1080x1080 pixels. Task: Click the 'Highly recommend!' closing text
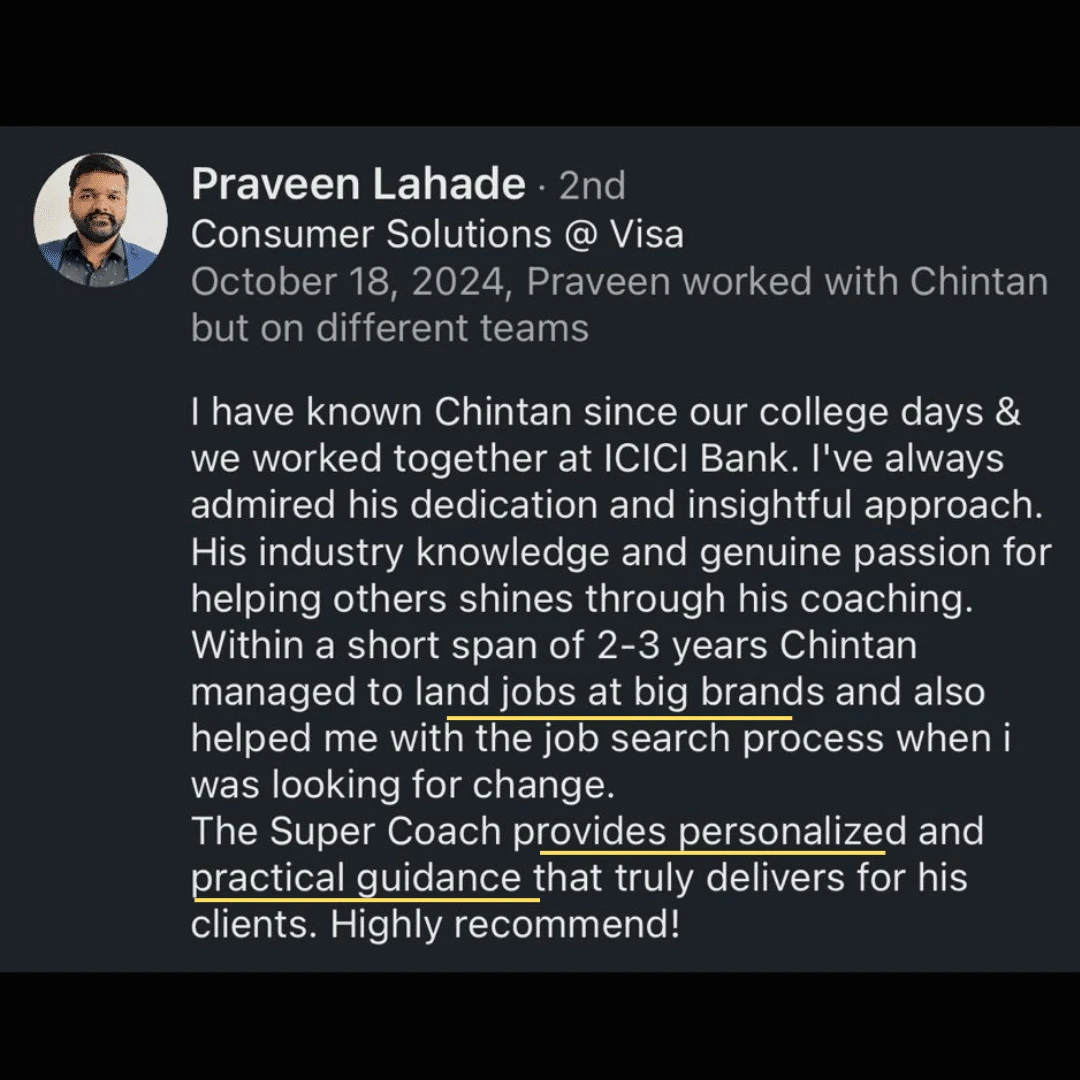pyautogui.click(x=505, y=925)
